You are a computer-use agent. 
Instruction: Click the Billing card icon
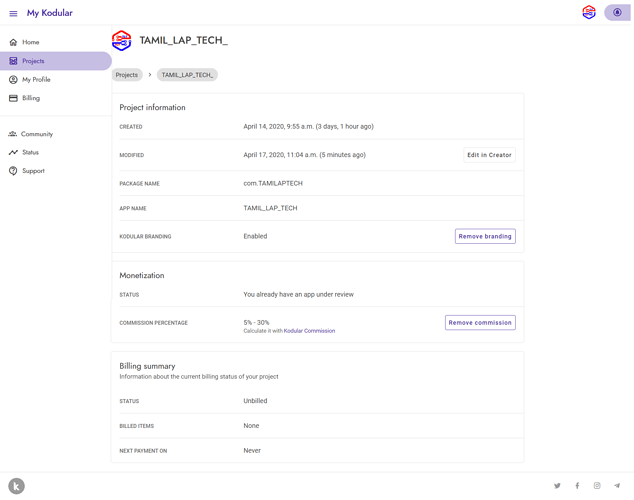point(13,98)
